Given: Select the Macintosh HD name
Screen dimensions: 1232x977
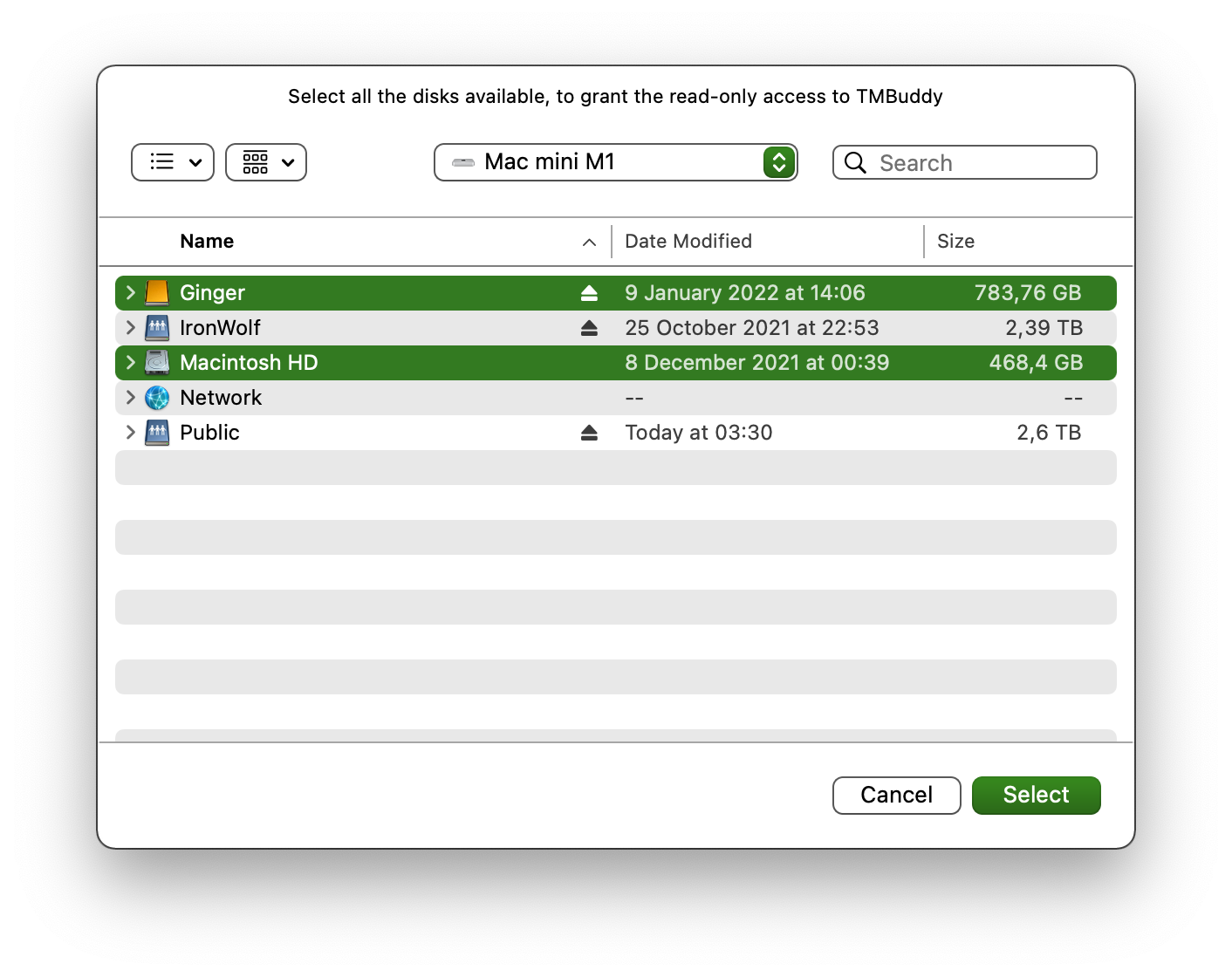Looking at the screenshot, I should pyautogui.click(x=249, y=363).
